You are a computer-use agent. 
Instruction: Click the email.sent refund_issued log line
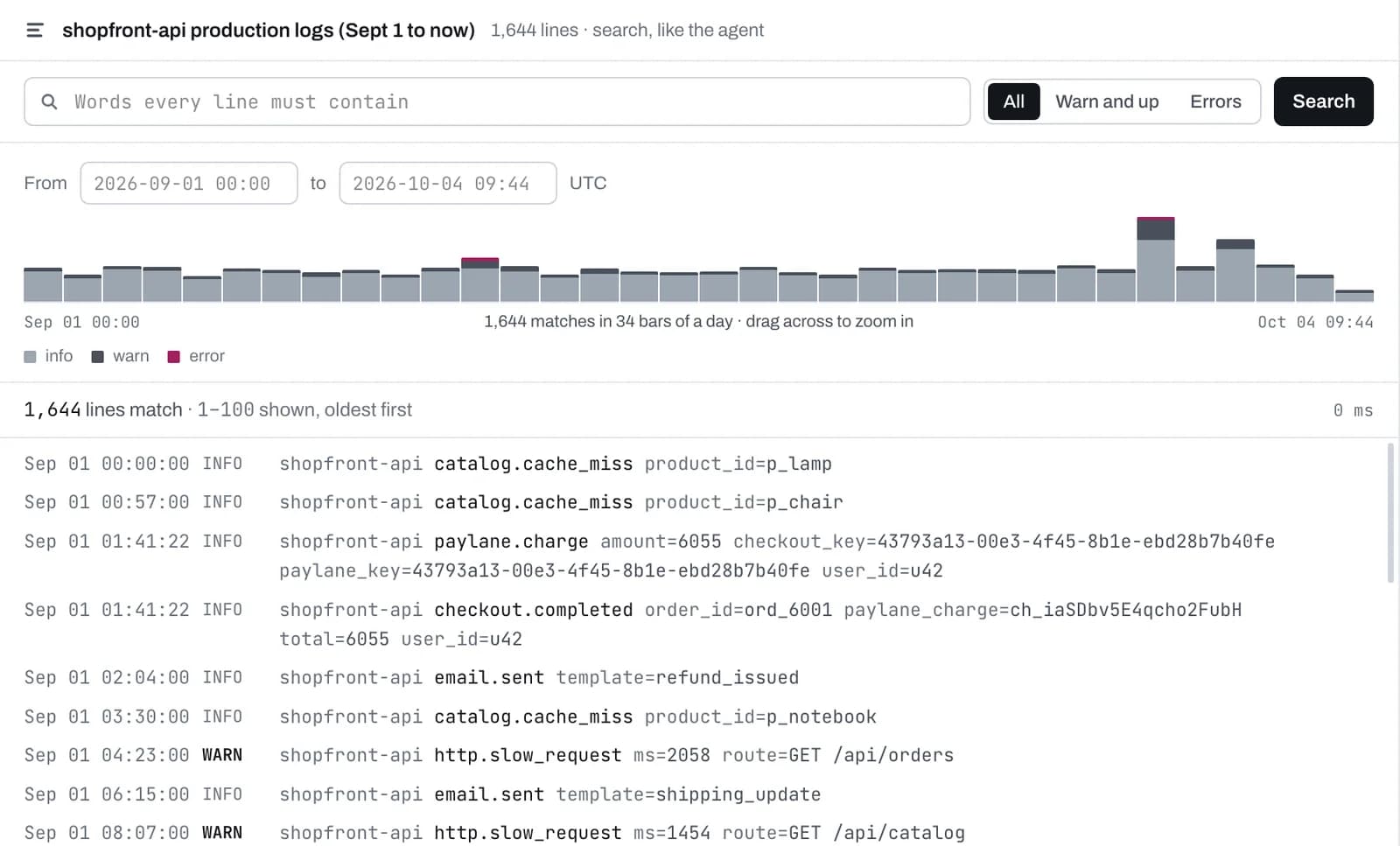click(698, 677)
